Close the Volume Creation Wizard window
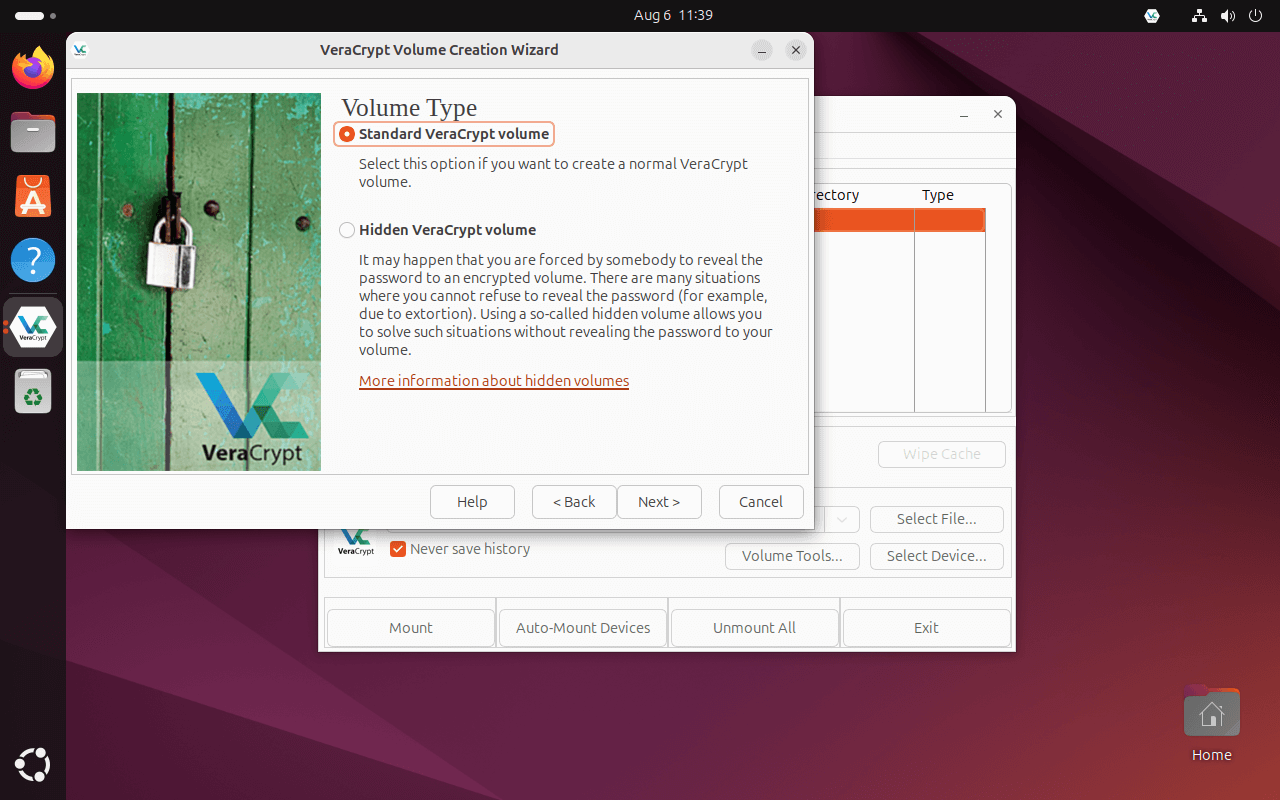Screen dimensions: 1280x800 click(796, 50)
